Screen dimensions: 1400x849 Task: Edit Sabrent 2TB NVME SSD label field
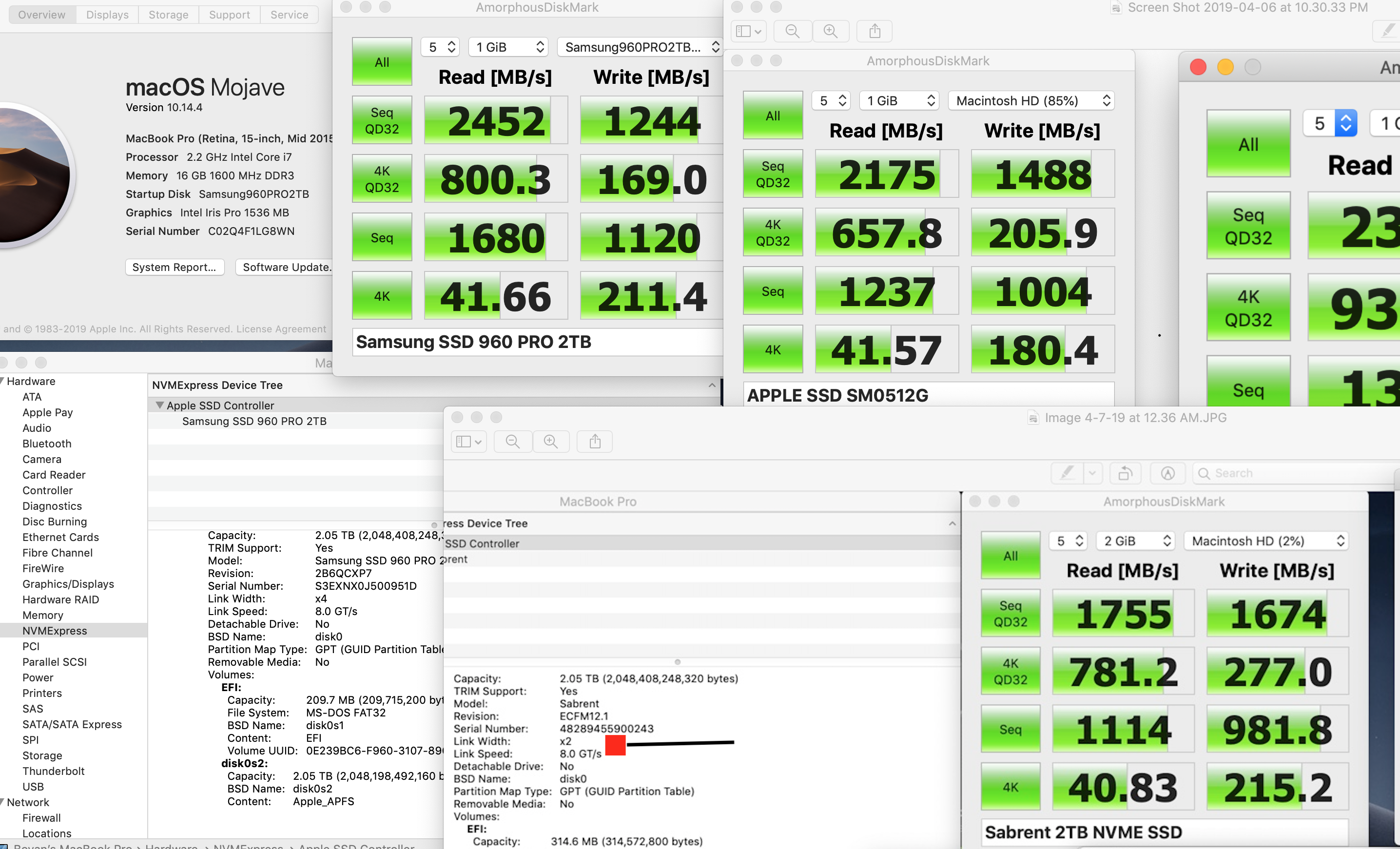pyautogui.click(x=1165, y=832)
